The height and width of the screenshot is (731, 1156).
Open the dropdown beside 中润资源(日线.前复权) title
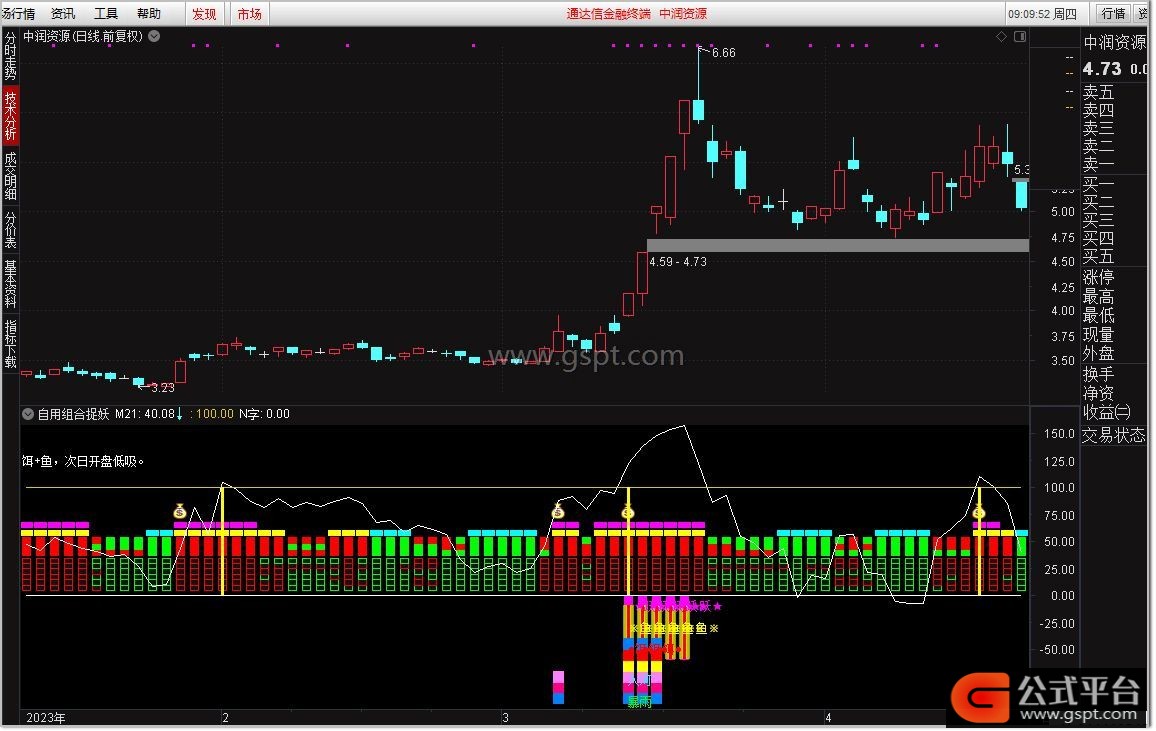[x=154, y=36]
